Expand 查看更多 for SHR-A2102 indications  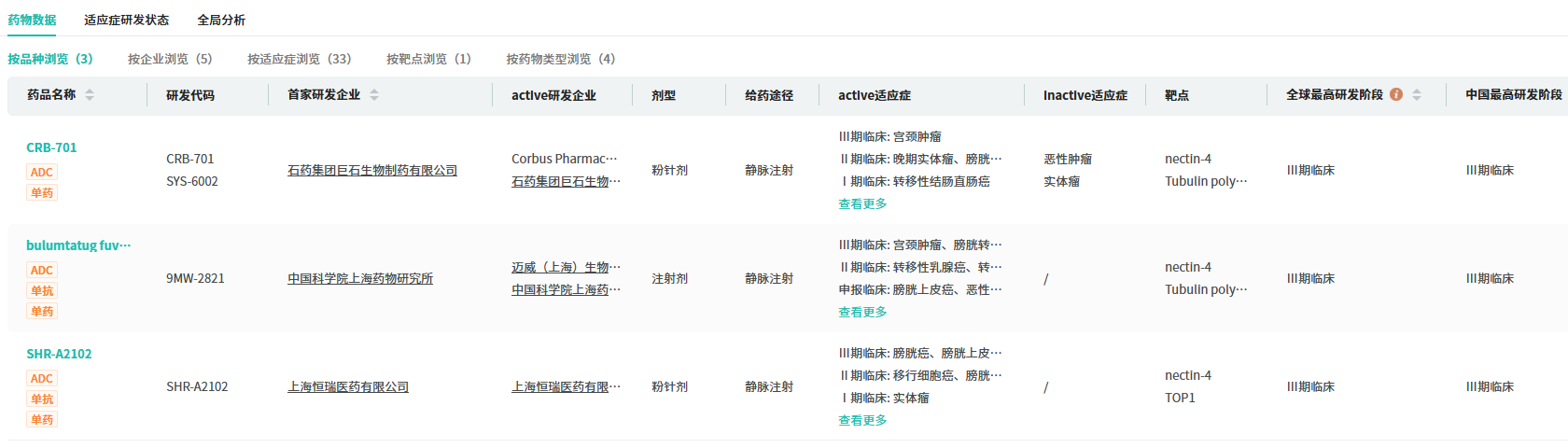point(862,420)
